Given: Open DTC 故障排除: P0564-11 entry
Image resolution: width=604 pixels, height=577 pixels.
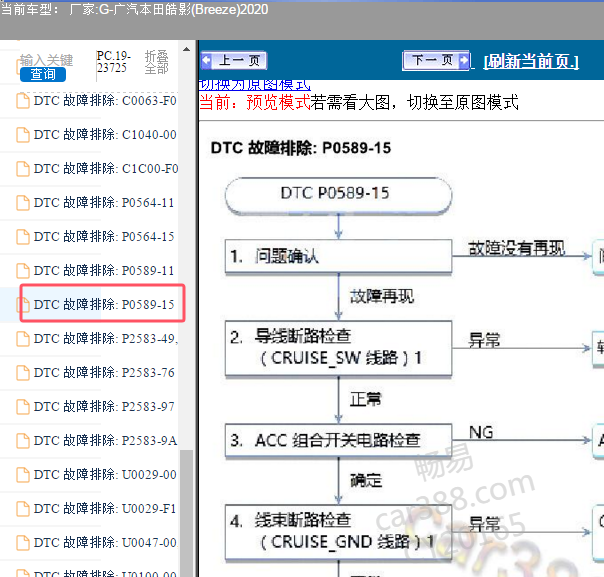Looking at the screenshot, I should [104, 203].
